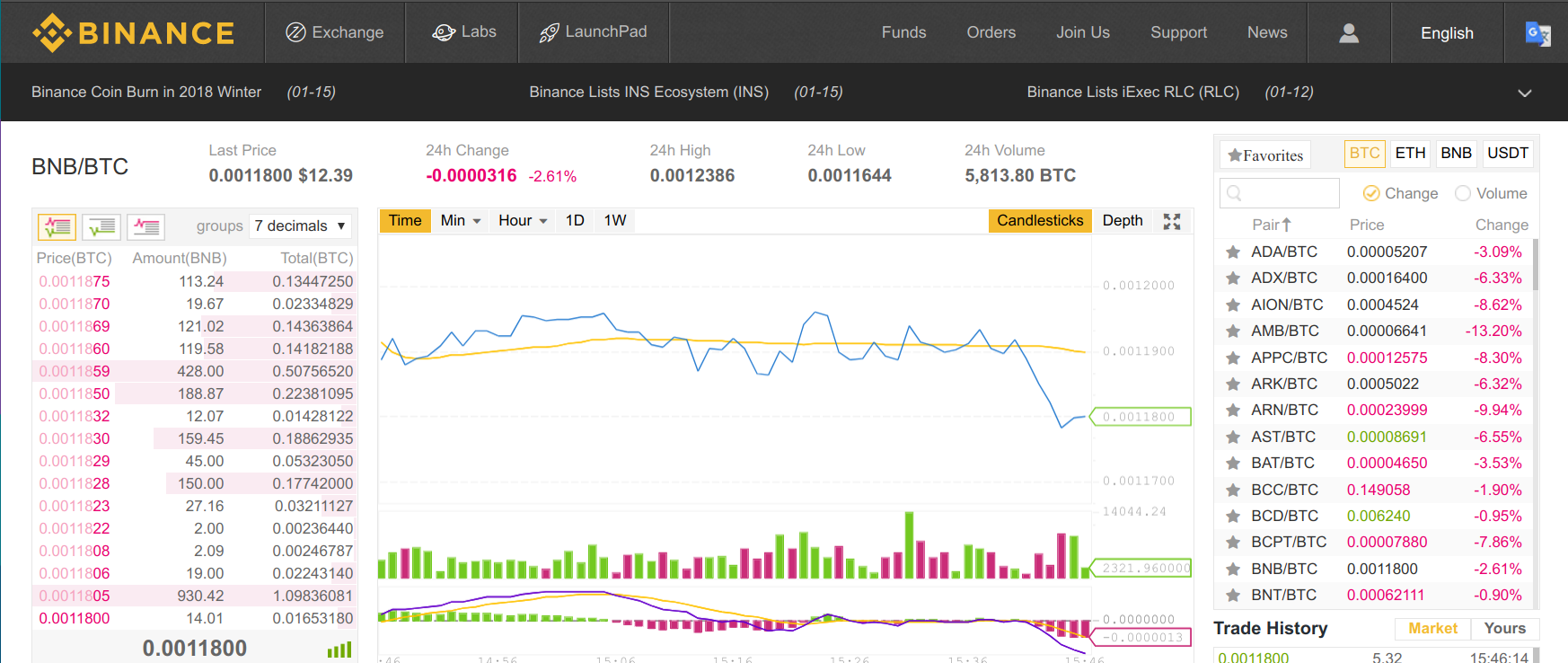Select the BNB market tab
Screen dimensions: 1568x663
point(1456,154)
